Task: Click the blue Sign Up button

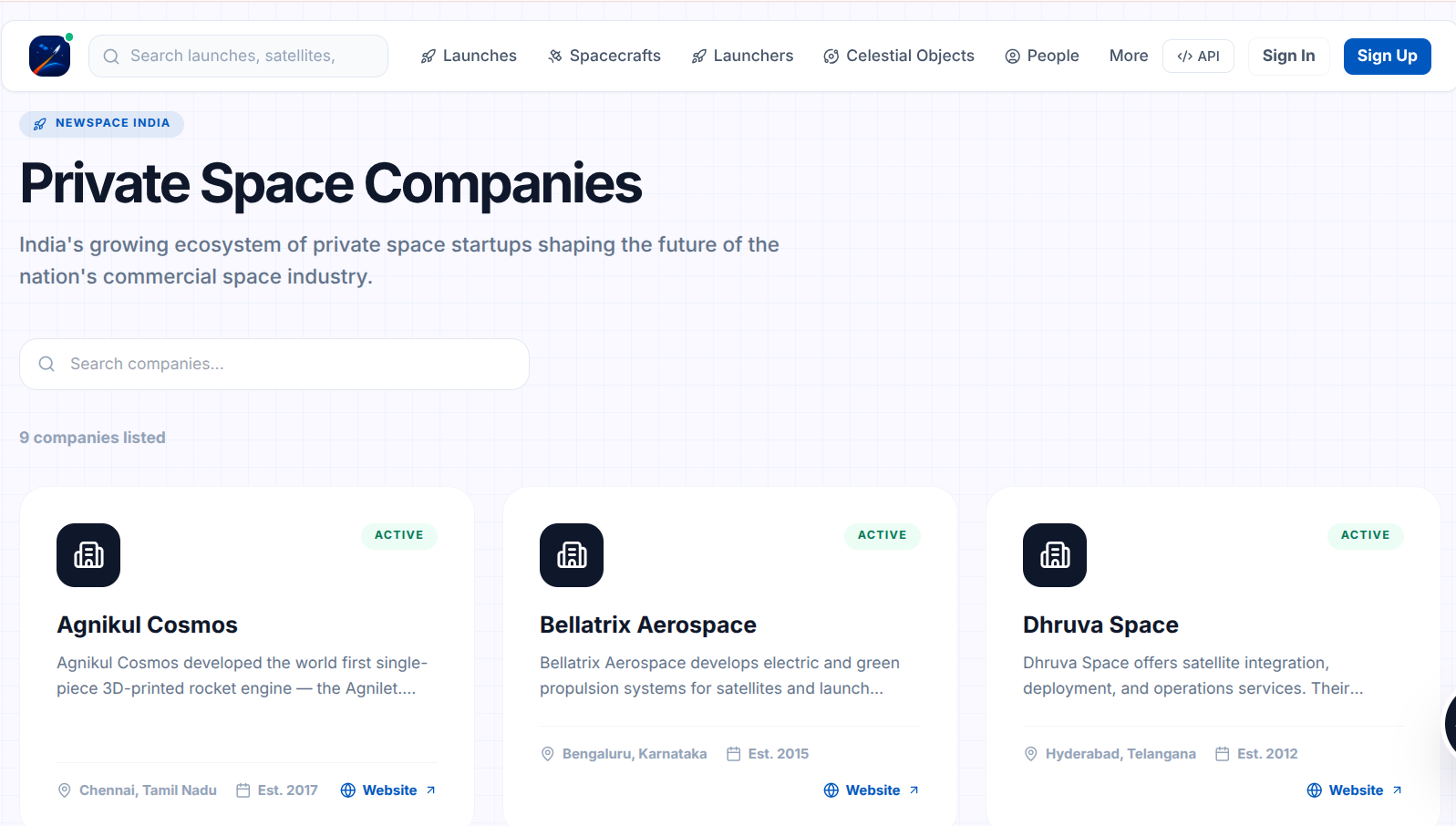Action: point(1387,57)
